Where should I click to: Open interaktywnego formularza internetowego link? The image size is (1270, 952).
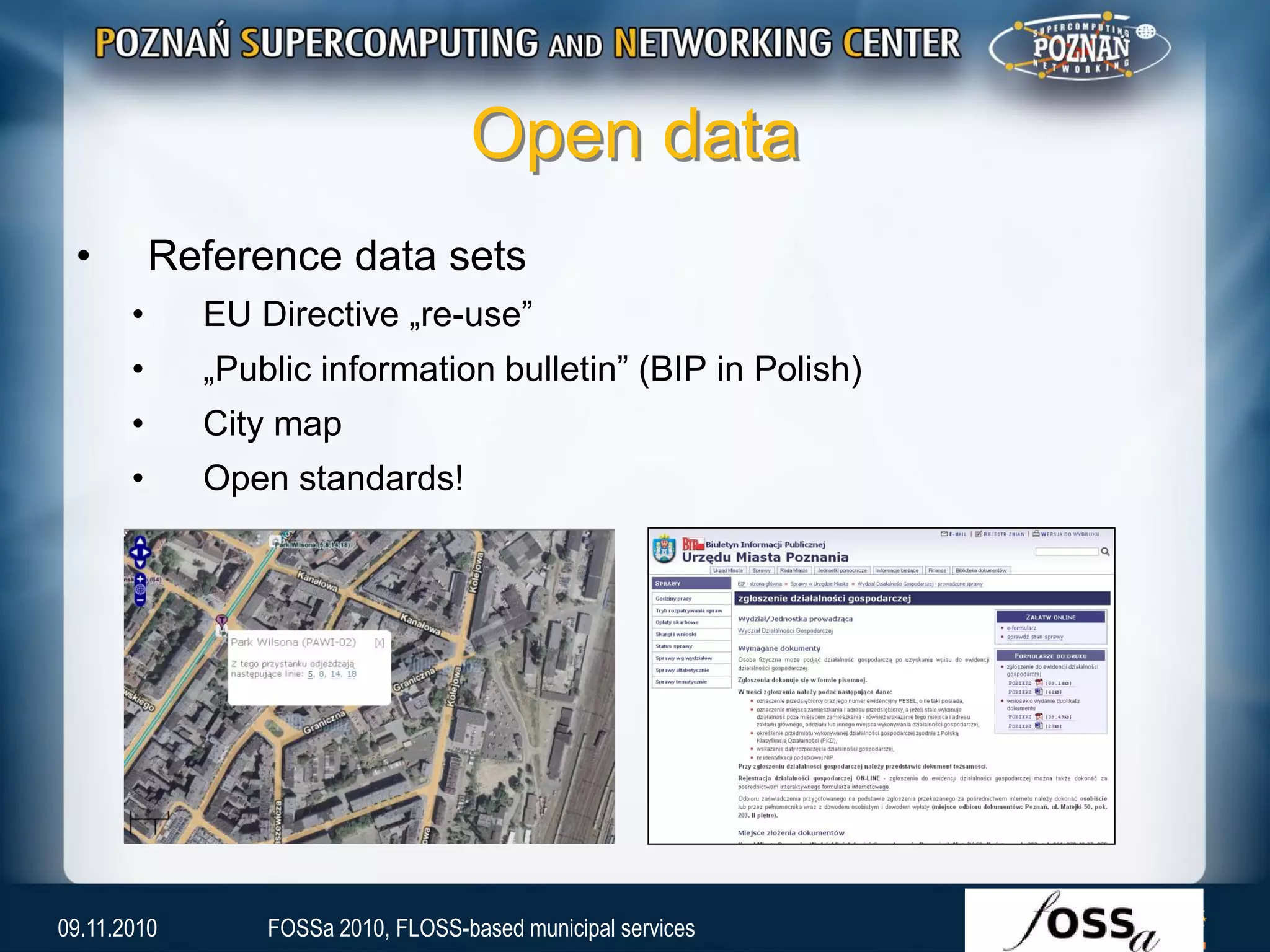coord(834,787)
